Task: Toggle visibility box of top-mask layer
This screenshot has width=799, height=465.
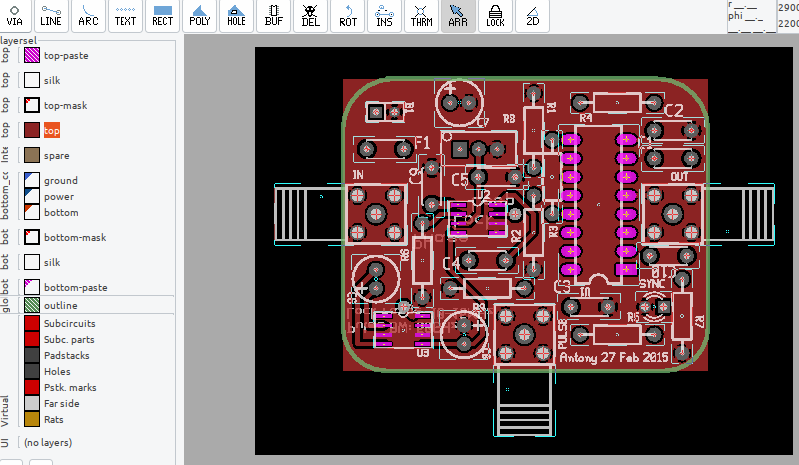Action: (32, 105)
